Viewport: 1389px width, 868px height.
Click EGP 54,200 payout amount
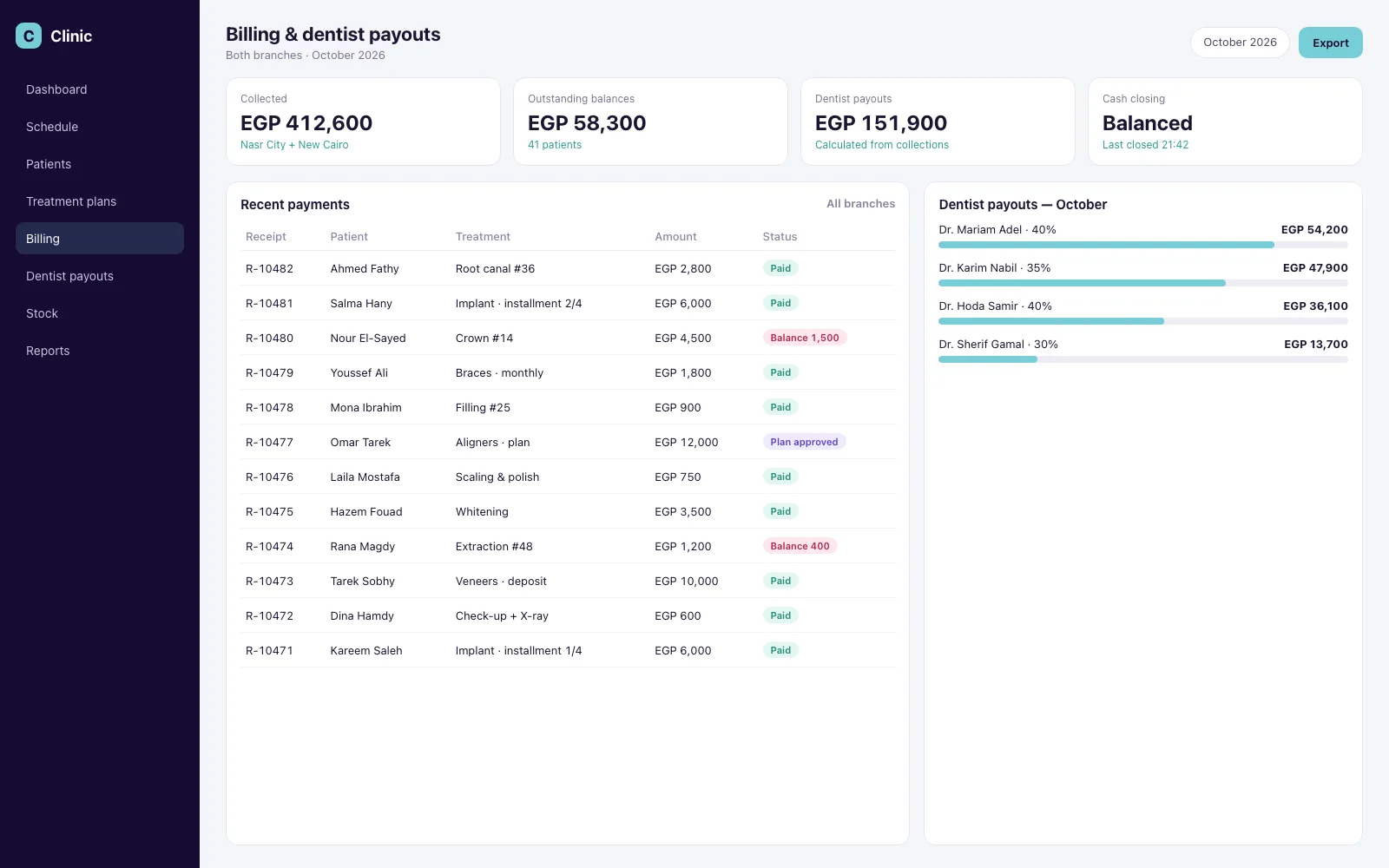(1314, 230)
